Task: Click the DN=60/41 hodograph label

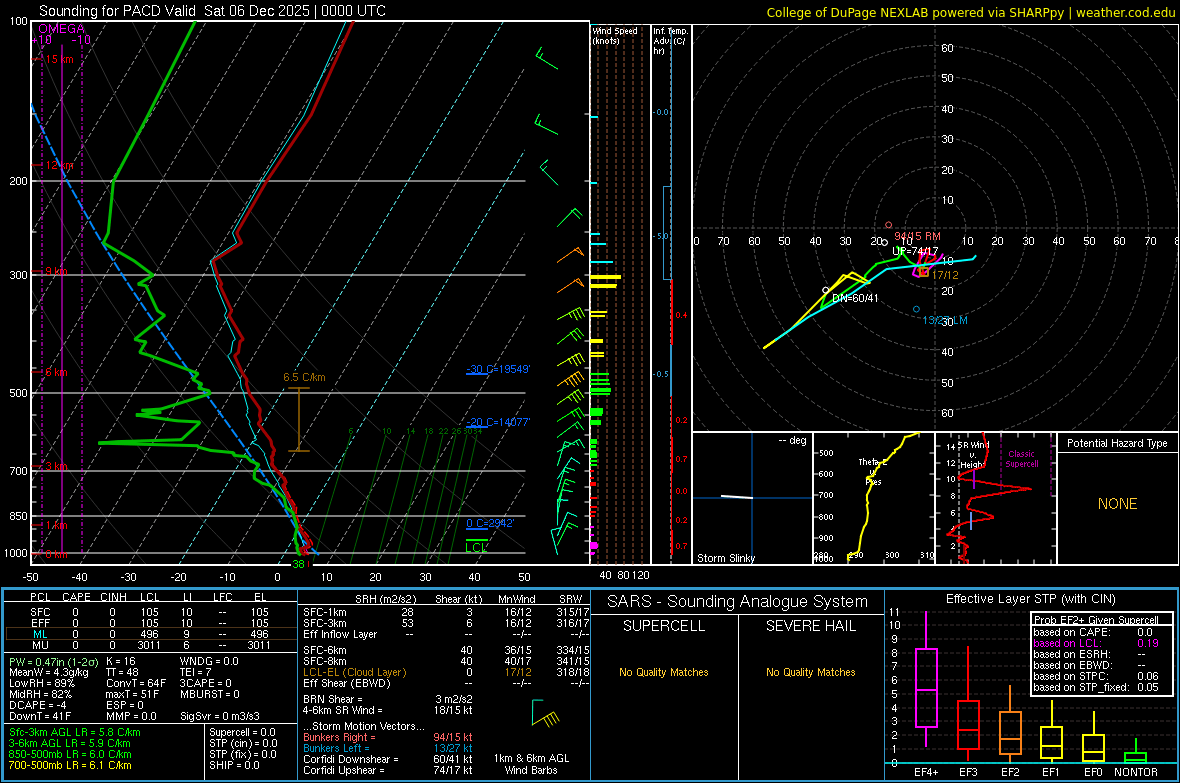Action: (855, 298)
